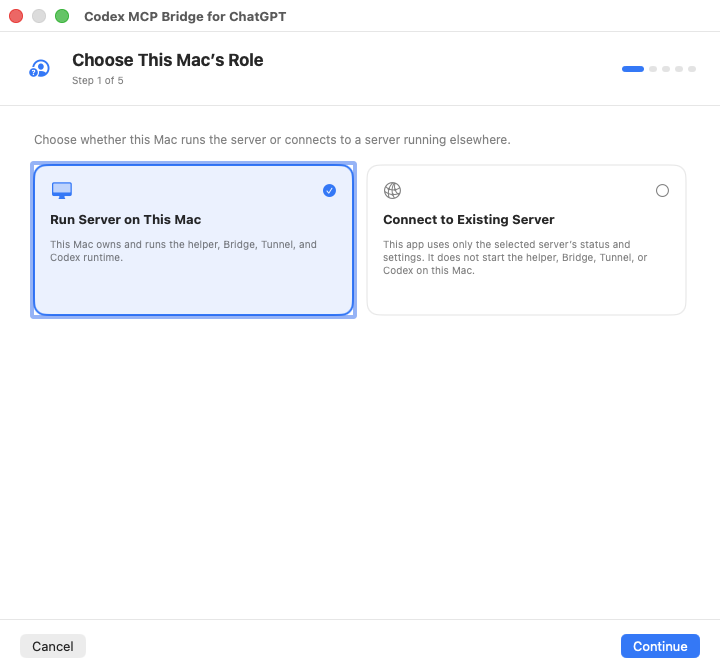Image resolution: width=720 pixels, height=672 pixels.
Task: Click the "Step 1 of 5" label
Action: 98,80
